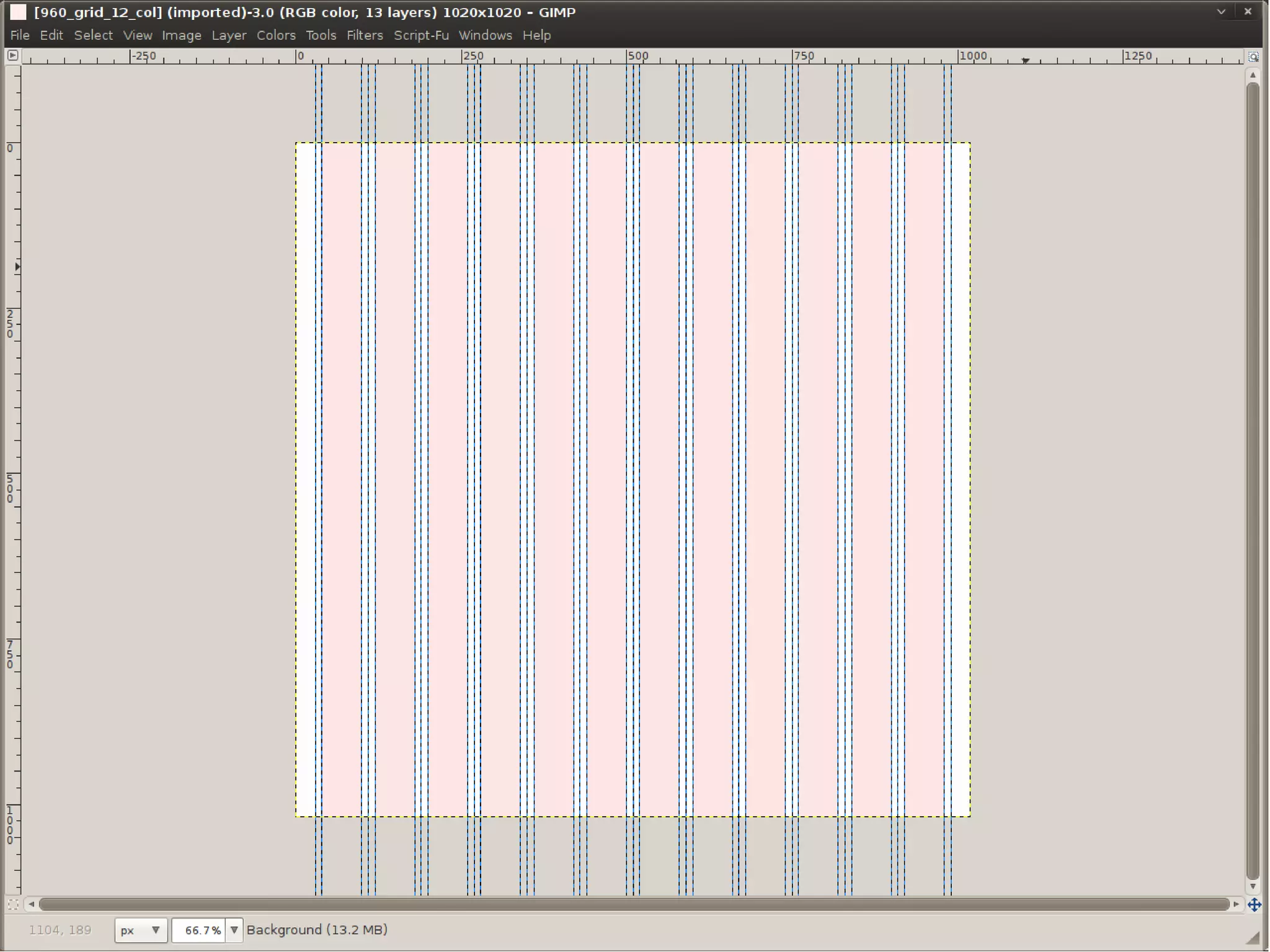Click the horizontal scrollbar right arrow
Screen dimensions: 1270x952
[1236, 904]
